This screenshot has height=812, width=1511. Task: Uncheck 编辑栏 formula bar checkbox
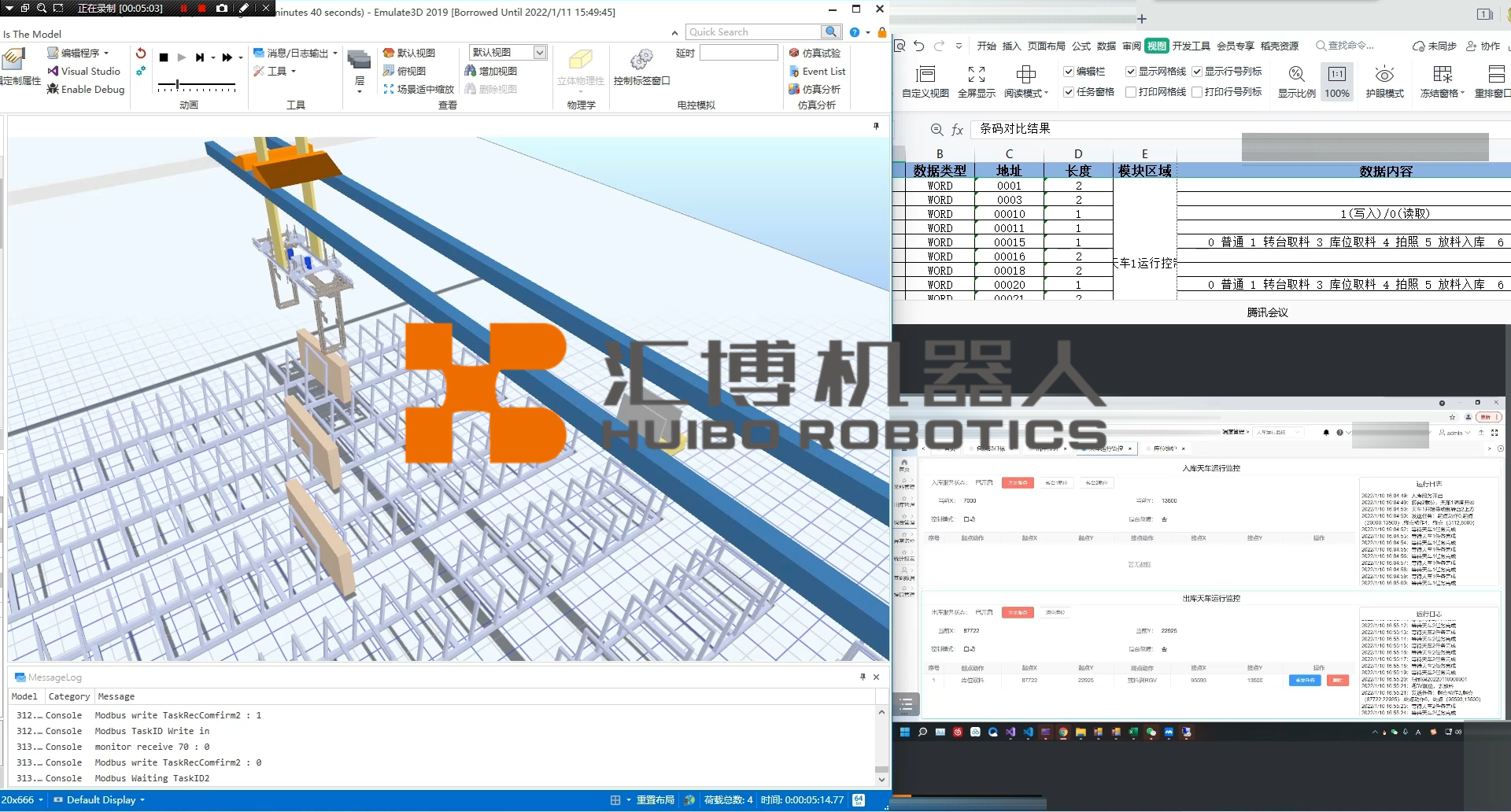point(1069,72)
